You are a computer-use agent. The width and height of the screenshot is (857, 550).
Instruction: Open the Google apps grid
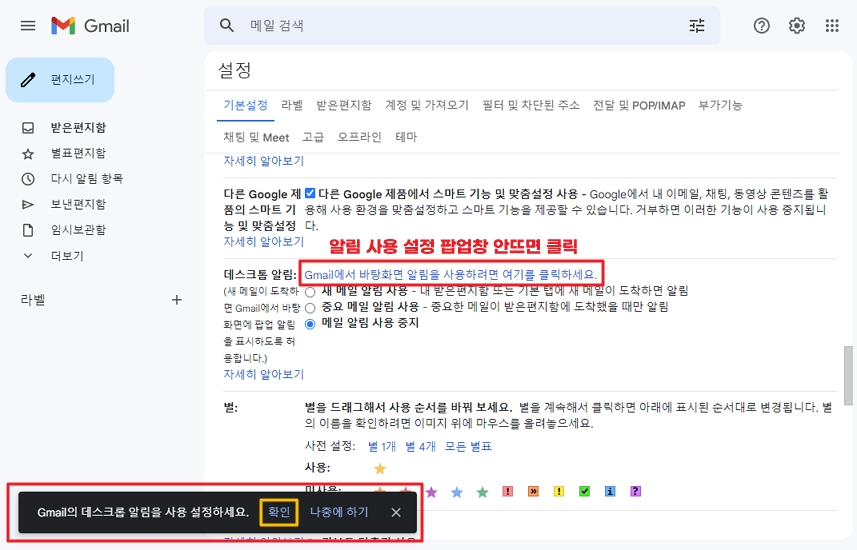click(x=832, y=26)
